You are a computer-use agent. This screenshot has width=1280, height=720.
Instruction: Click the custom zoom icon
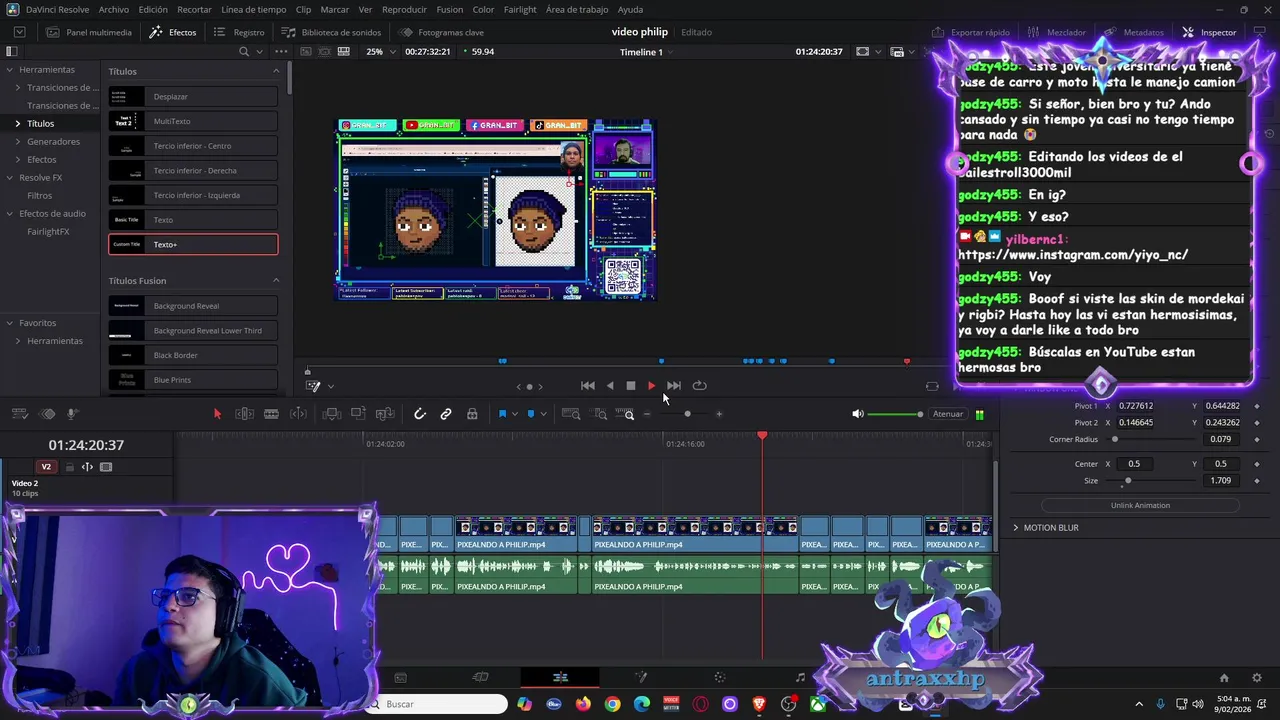coord(625,414)
